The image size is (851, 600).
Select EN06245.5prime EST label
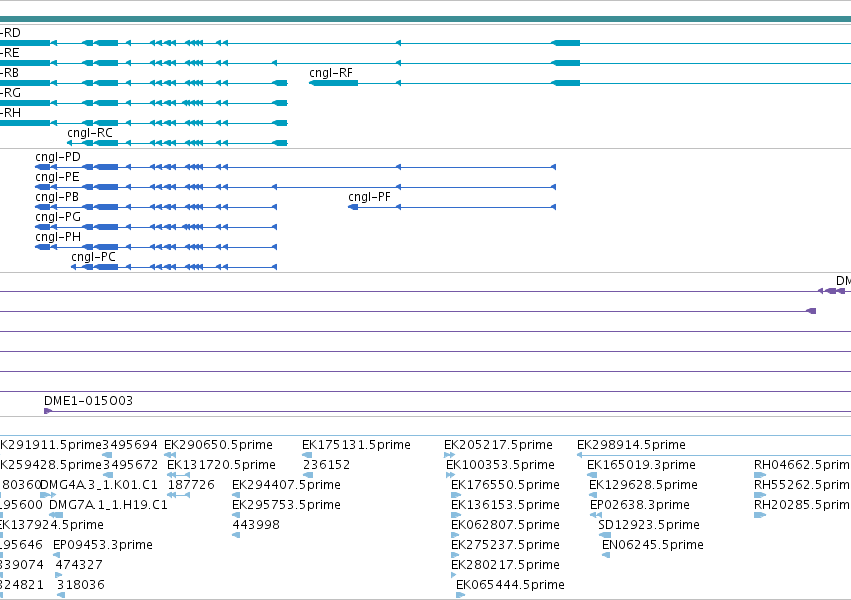[653, 545]
